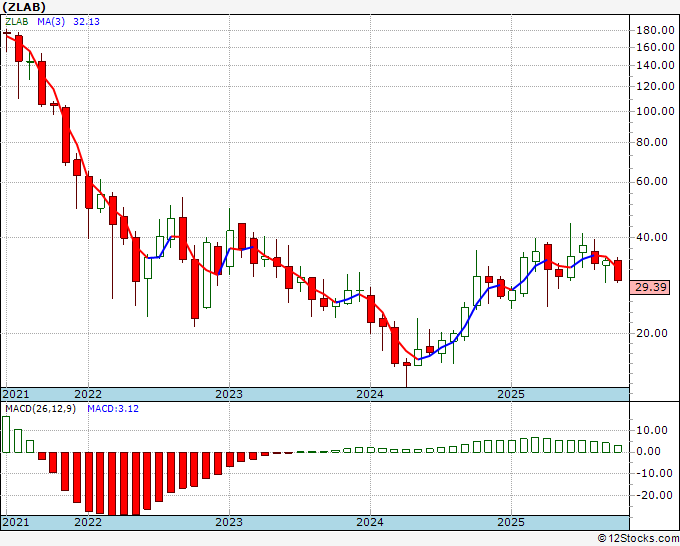Click the 40.00 price axis label
The image size is (680, 546).
652,237
